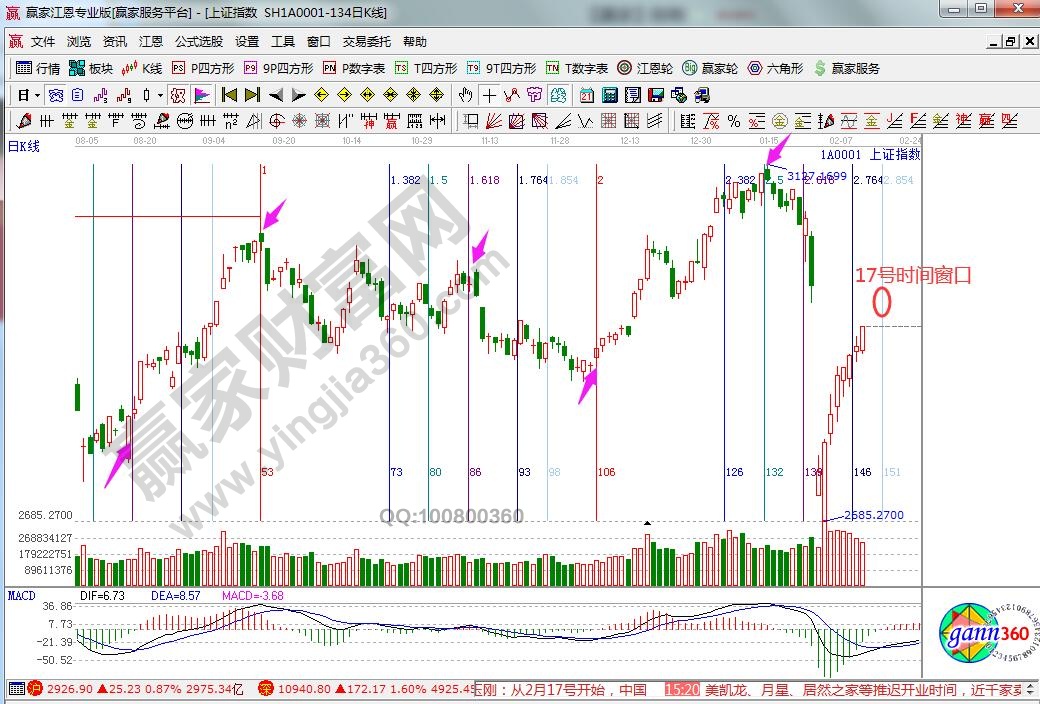
Task: Open the 江恩轮 (Gann wheel) tool
Action: (x=644, y=68)
